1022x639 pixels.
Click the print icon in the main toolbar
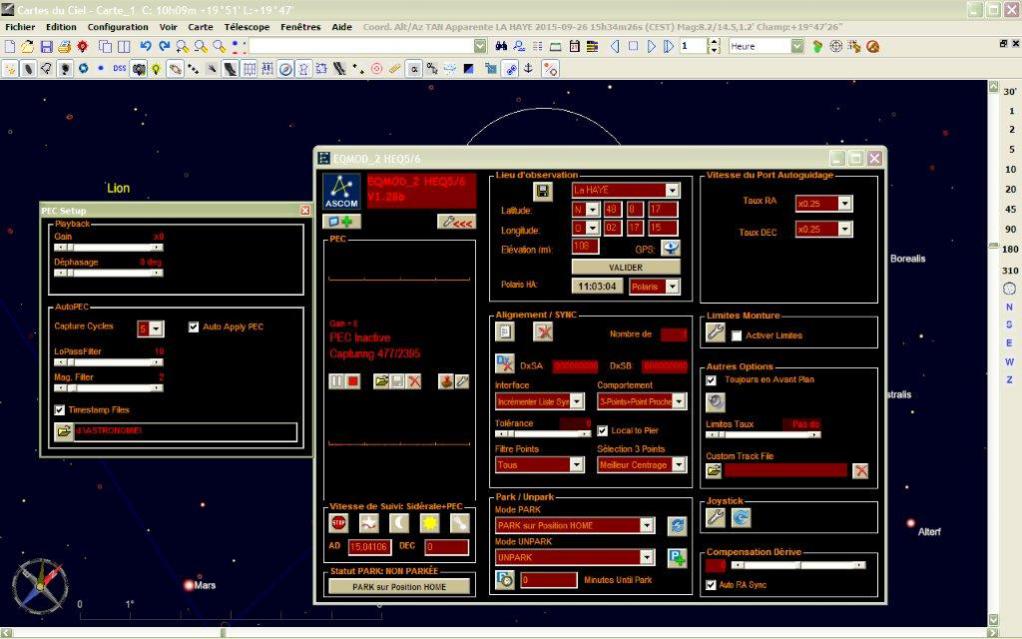[64, 46]
